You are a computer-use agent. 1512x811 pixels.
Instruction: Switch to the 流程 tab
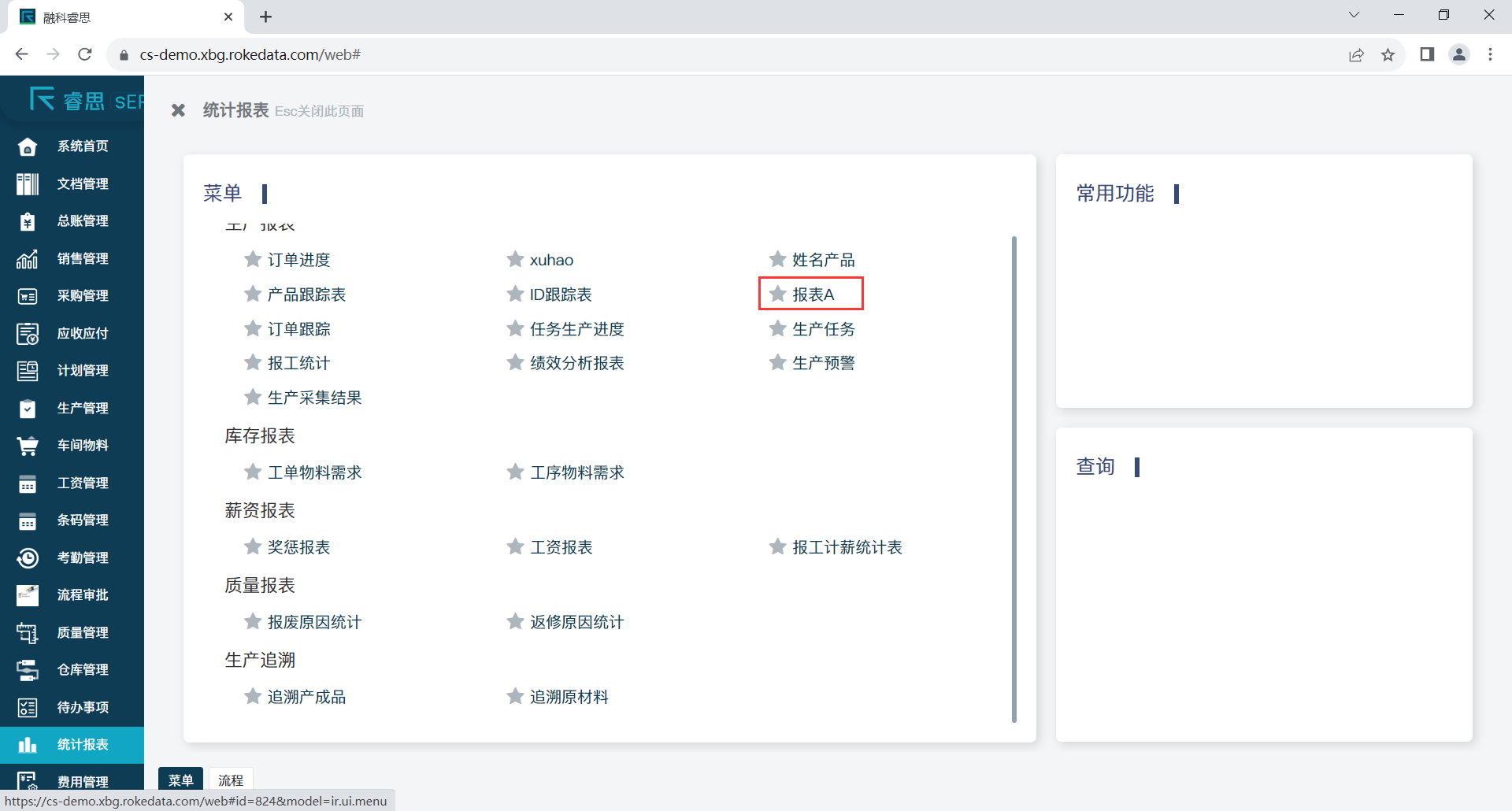point(231,780)
